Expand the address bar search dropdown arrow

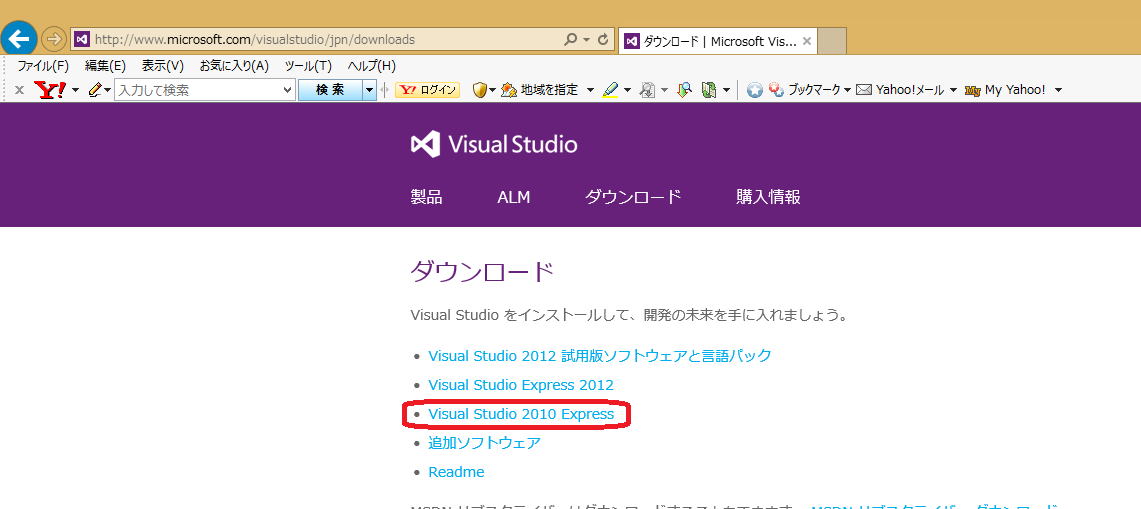(x=585, y=40)
